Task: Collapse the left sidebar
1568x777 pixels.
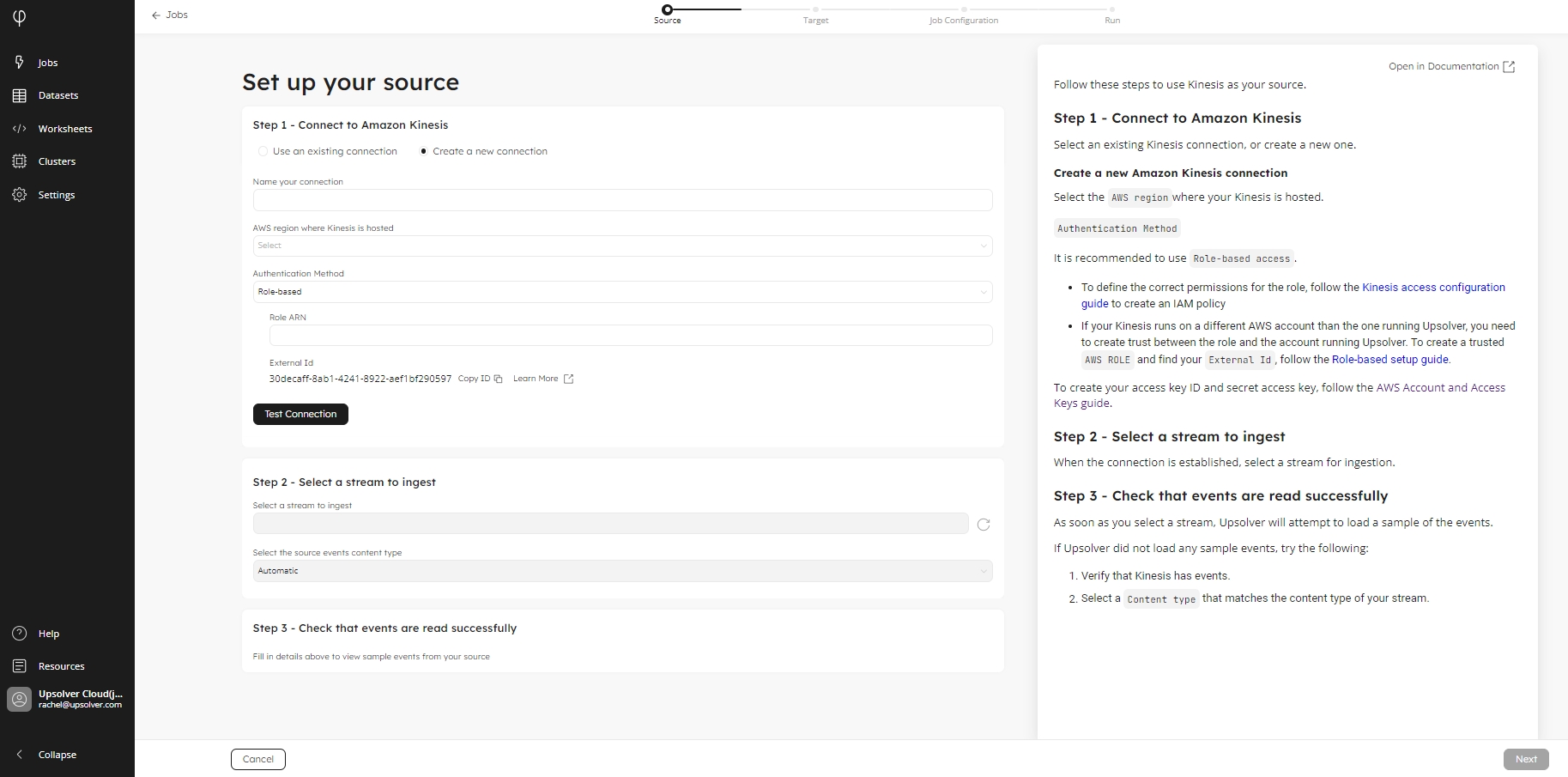Action: (57, 755)
